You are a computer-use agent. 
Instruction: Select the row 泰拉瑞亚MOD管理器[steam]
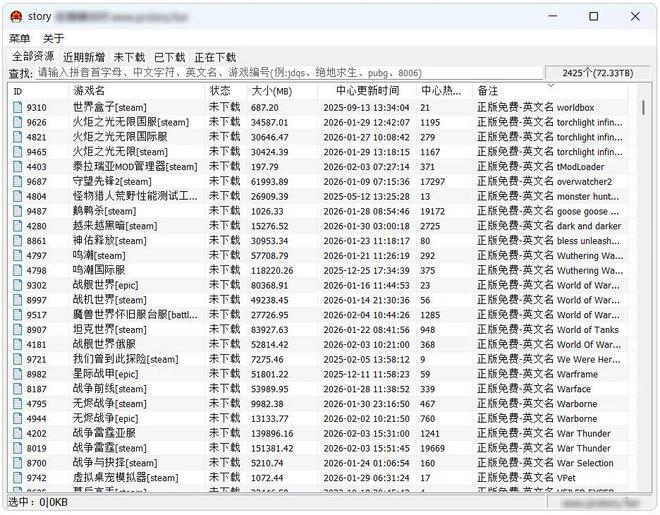point(320,166)
